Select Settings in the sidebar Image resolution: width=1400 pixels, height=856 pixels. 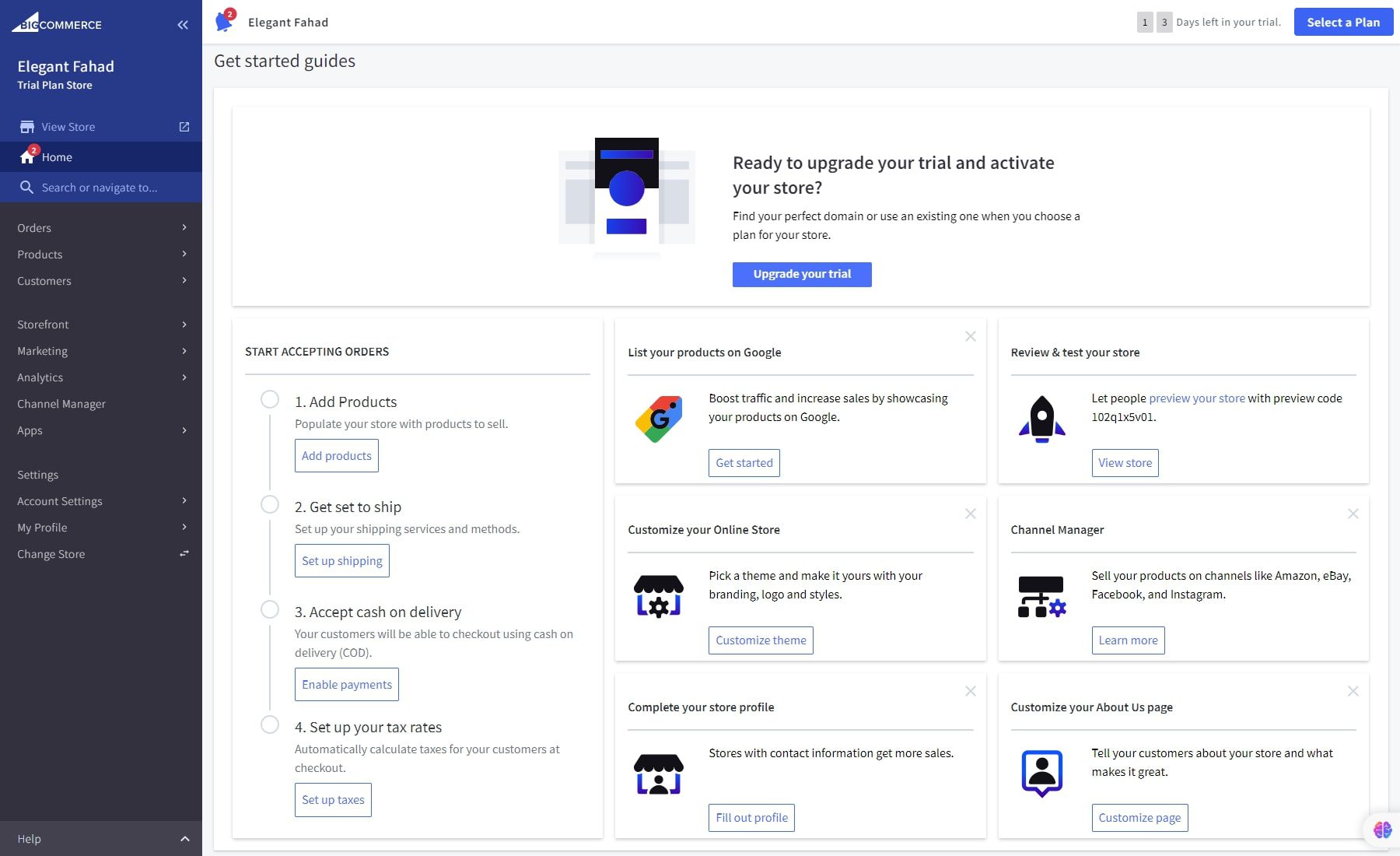click(37, 474)
